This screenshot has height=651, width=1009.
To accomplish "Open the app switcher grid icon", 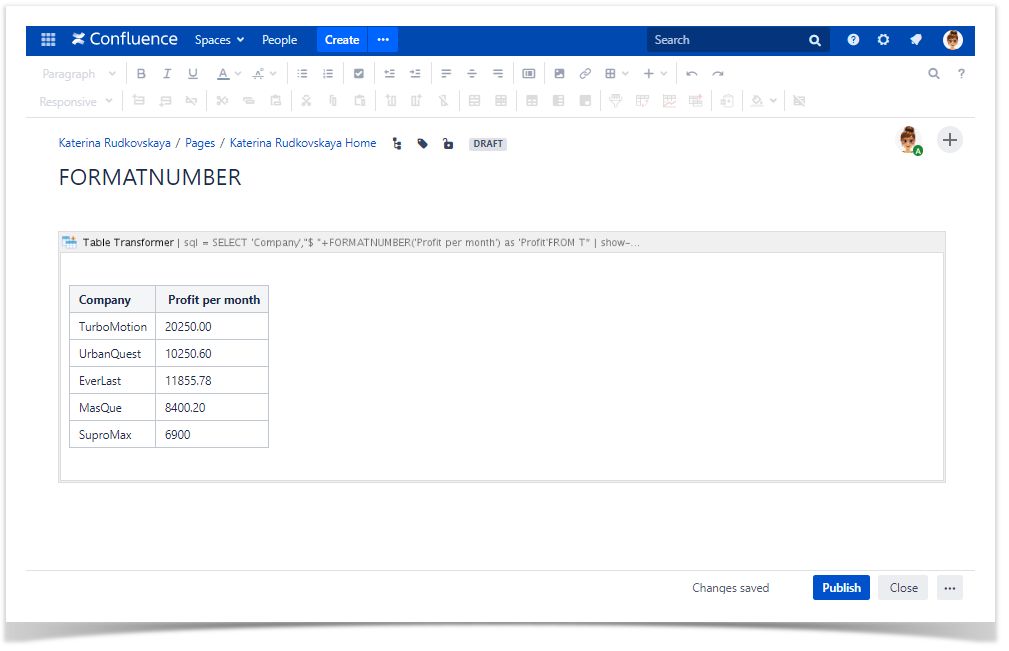I will coord(48,40).
